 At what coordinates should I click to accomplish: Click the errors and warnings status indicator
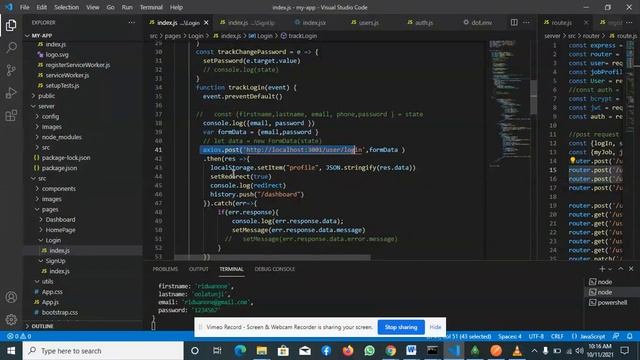[x=19, y=336]
